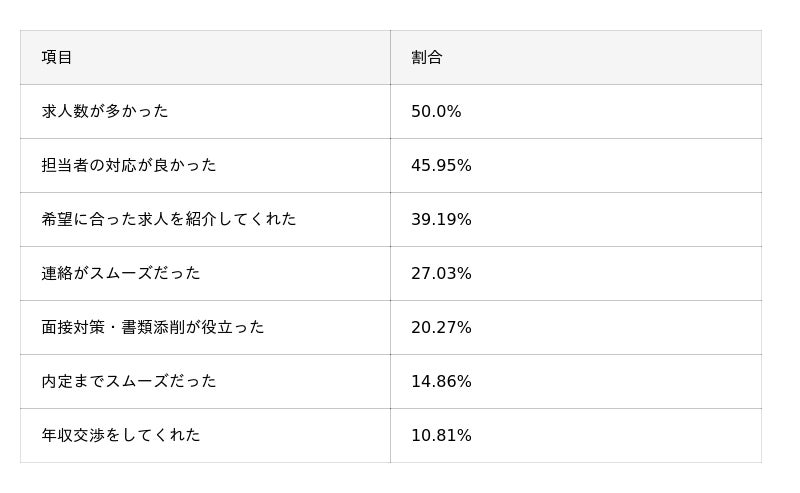Click the 27.03% value cell
The width and height of the screenshot is (800, 493).
[441, 274]
